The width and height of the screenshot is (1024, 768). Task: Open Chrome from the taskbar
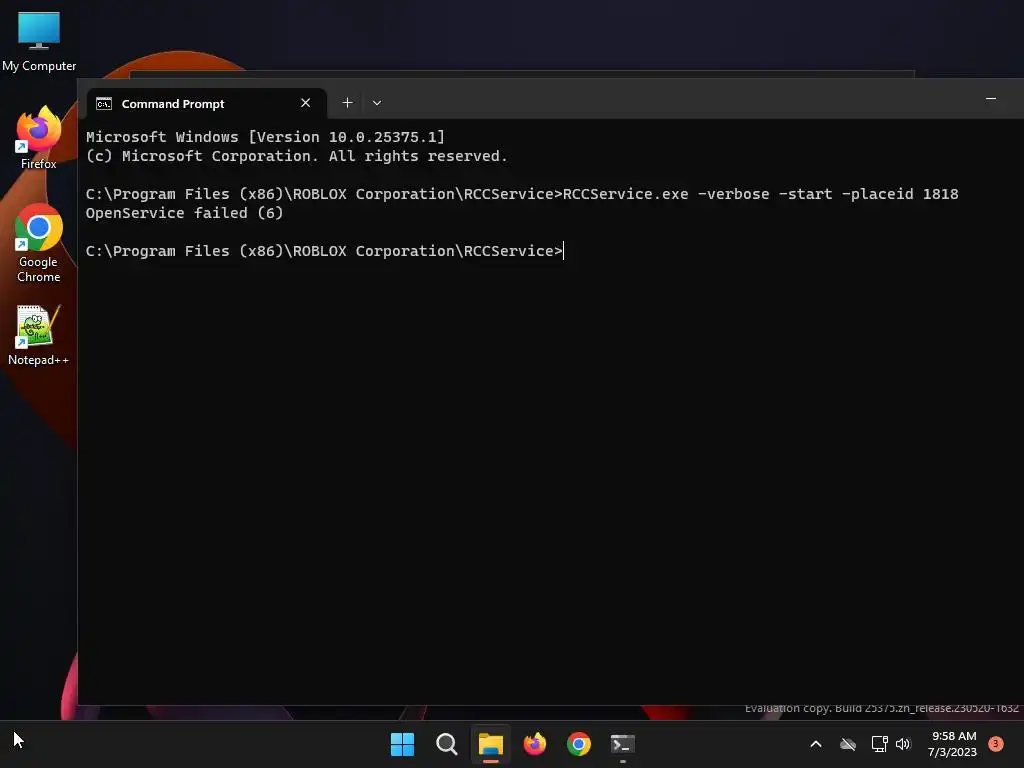click(579, 744)
